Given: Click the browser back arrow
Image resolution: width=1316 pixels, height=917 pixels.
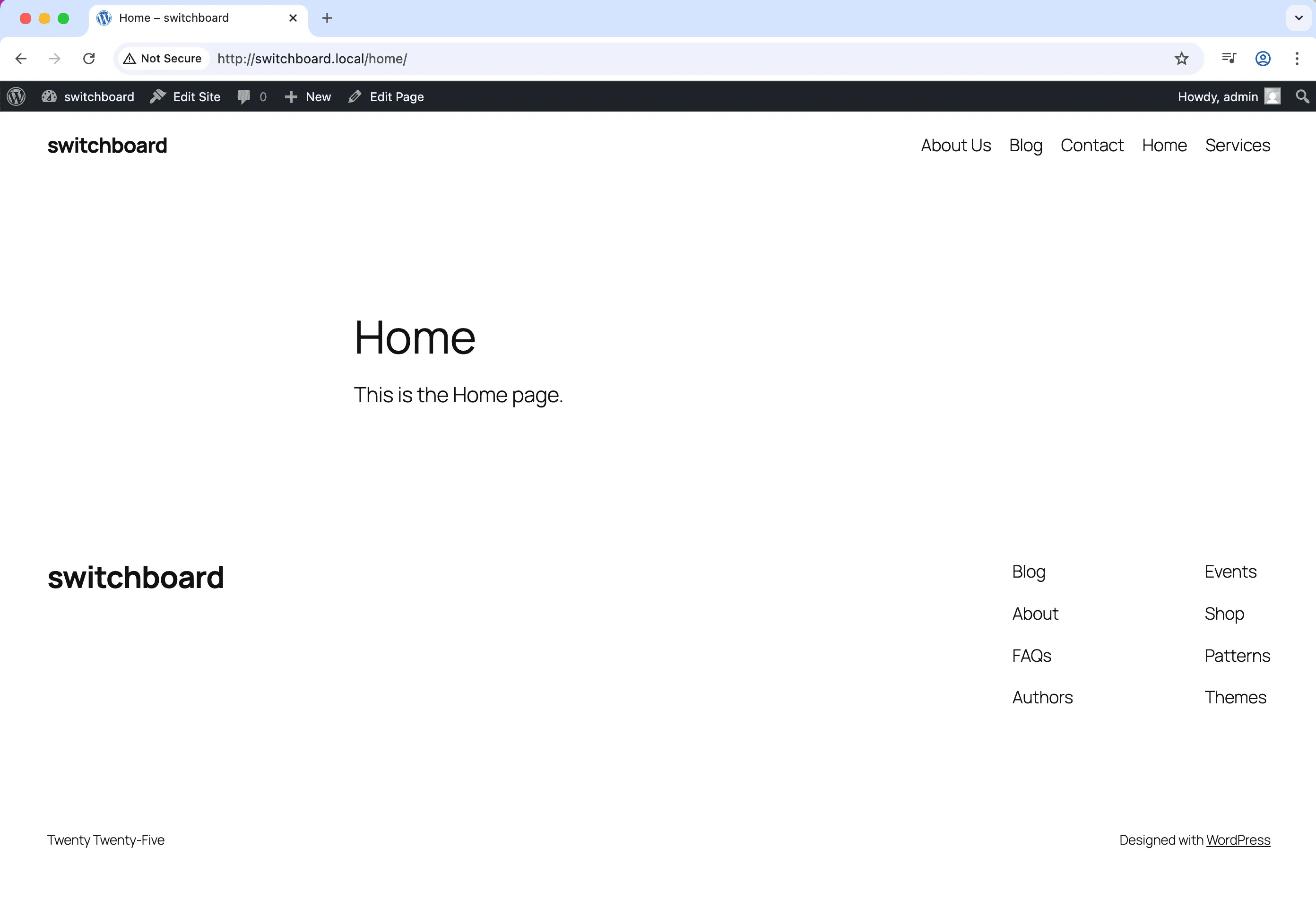Looking at the screenshot, I should point(21,59).
